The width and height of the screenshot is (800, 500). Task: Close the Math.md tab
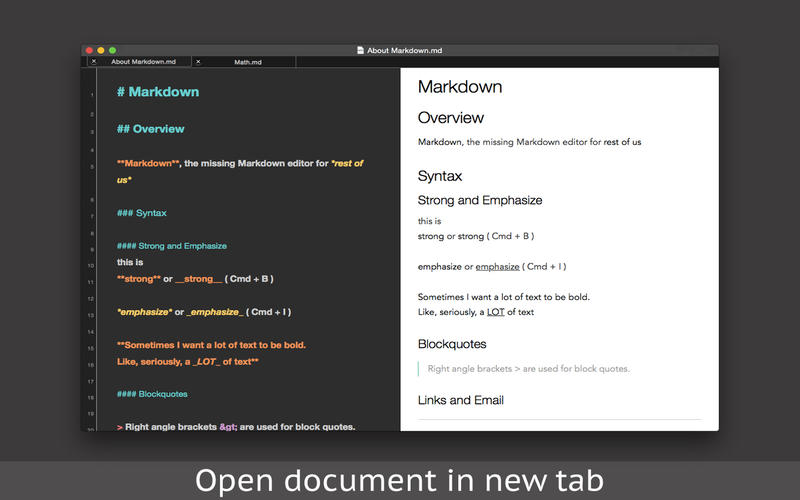pyautogui.click(x=198, y=62)
